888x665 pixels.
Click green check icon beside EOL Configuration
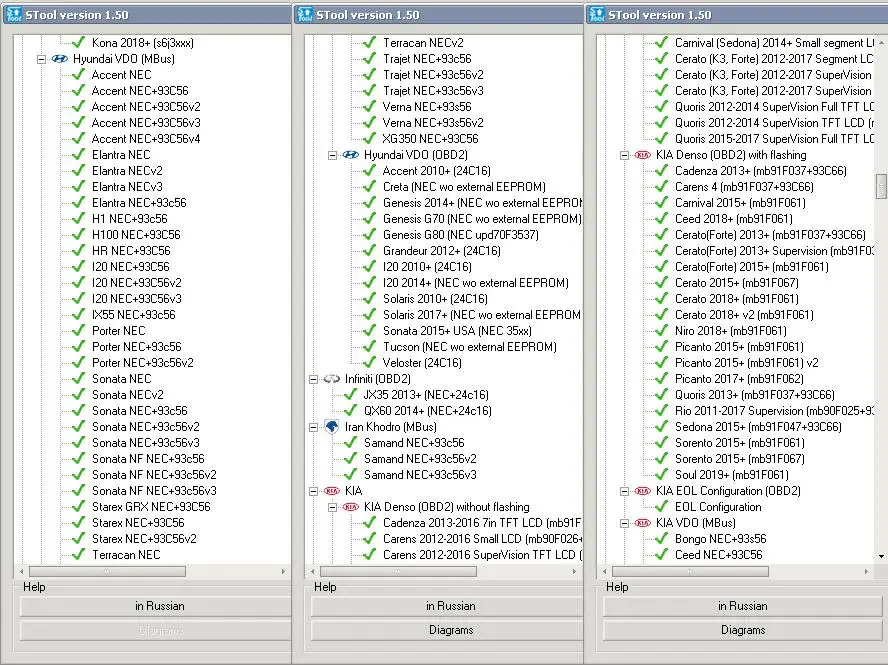(x=661, y=507)
